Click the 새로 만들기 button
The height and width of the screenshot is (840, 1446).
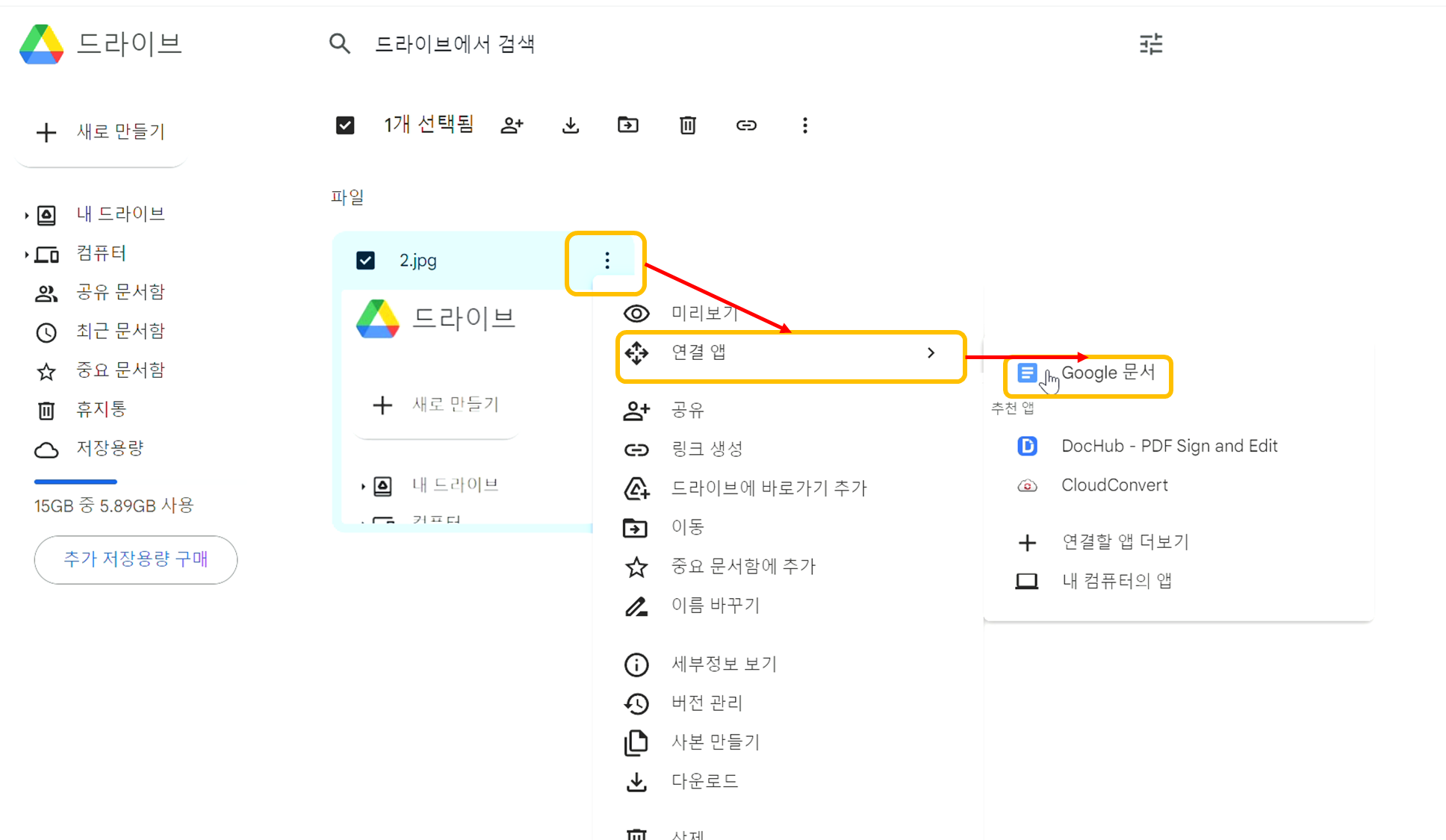102,132
